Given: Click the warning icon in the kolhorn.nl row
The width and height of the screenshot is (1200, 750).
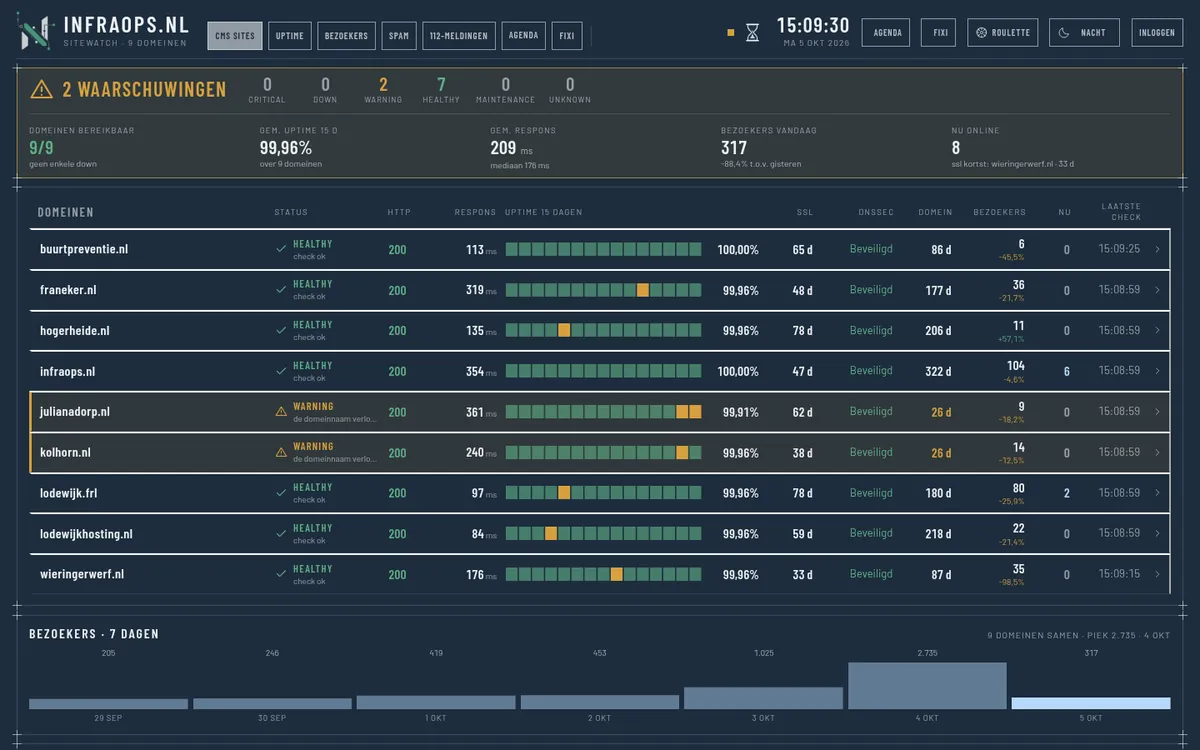Looking at the screenshot, I should pyautogui.click(x=281, y=452).
